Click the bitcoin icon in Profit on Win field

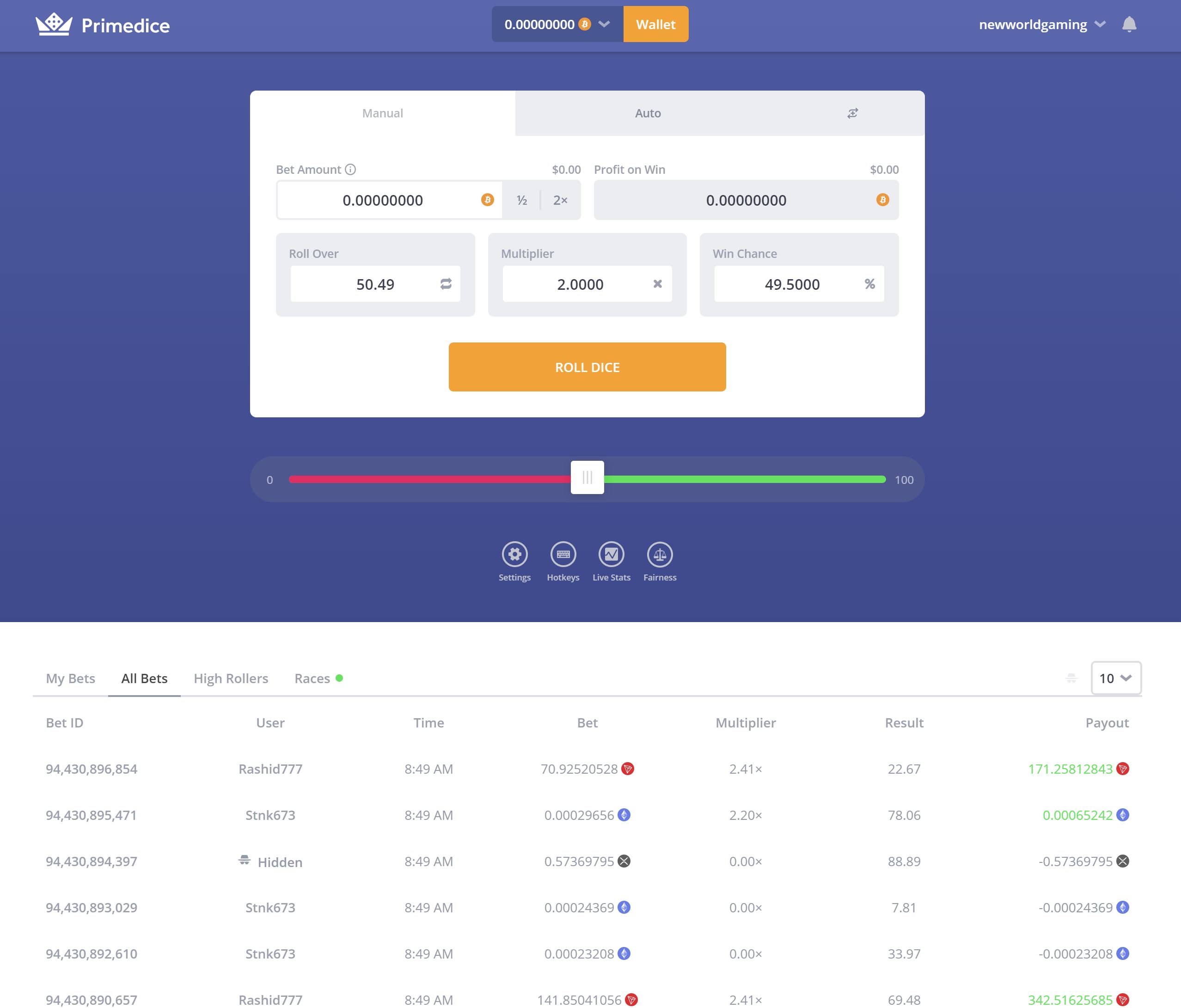pos(882,200)
